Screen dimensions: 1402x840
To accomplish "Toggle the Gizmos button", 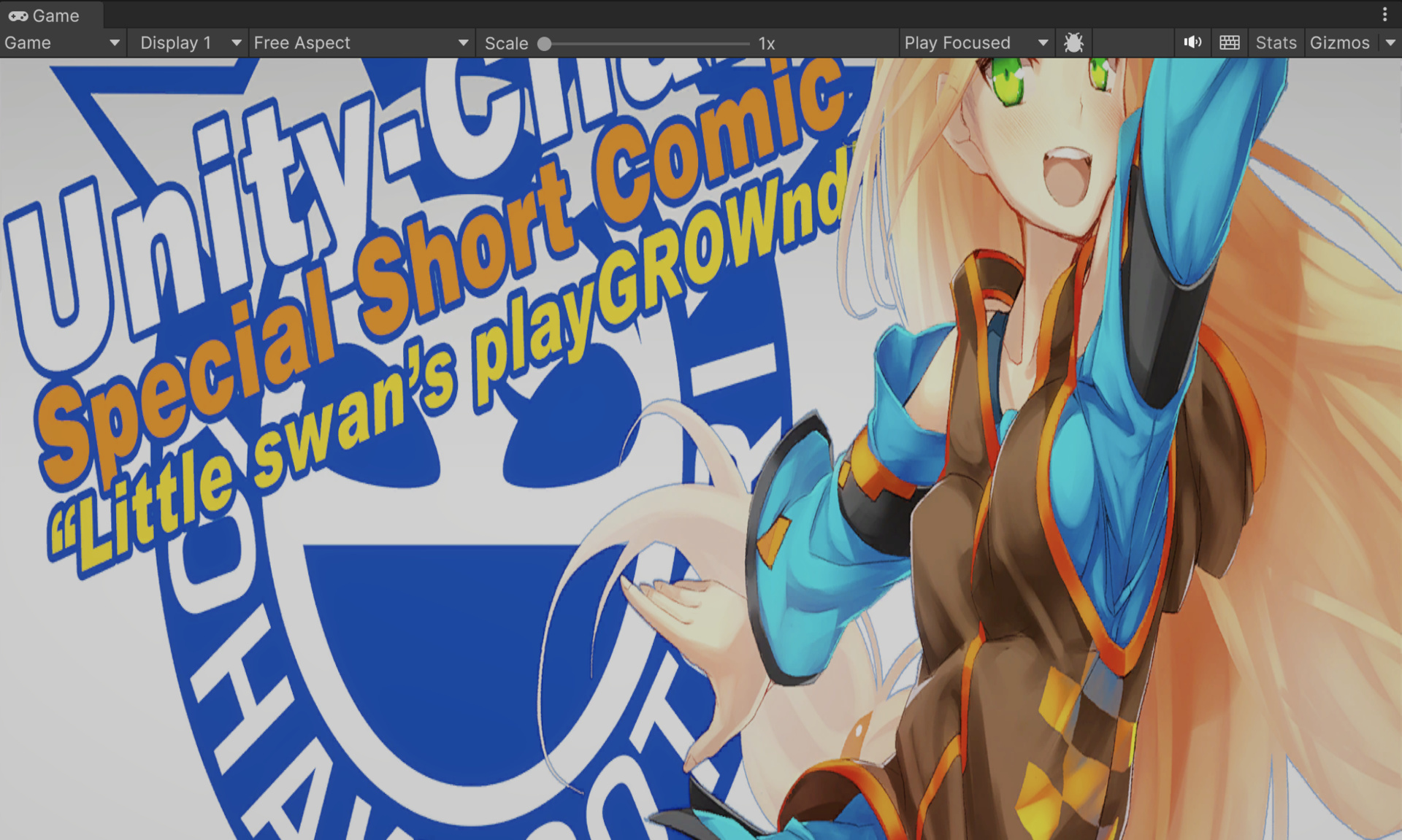I will 1340,43.
